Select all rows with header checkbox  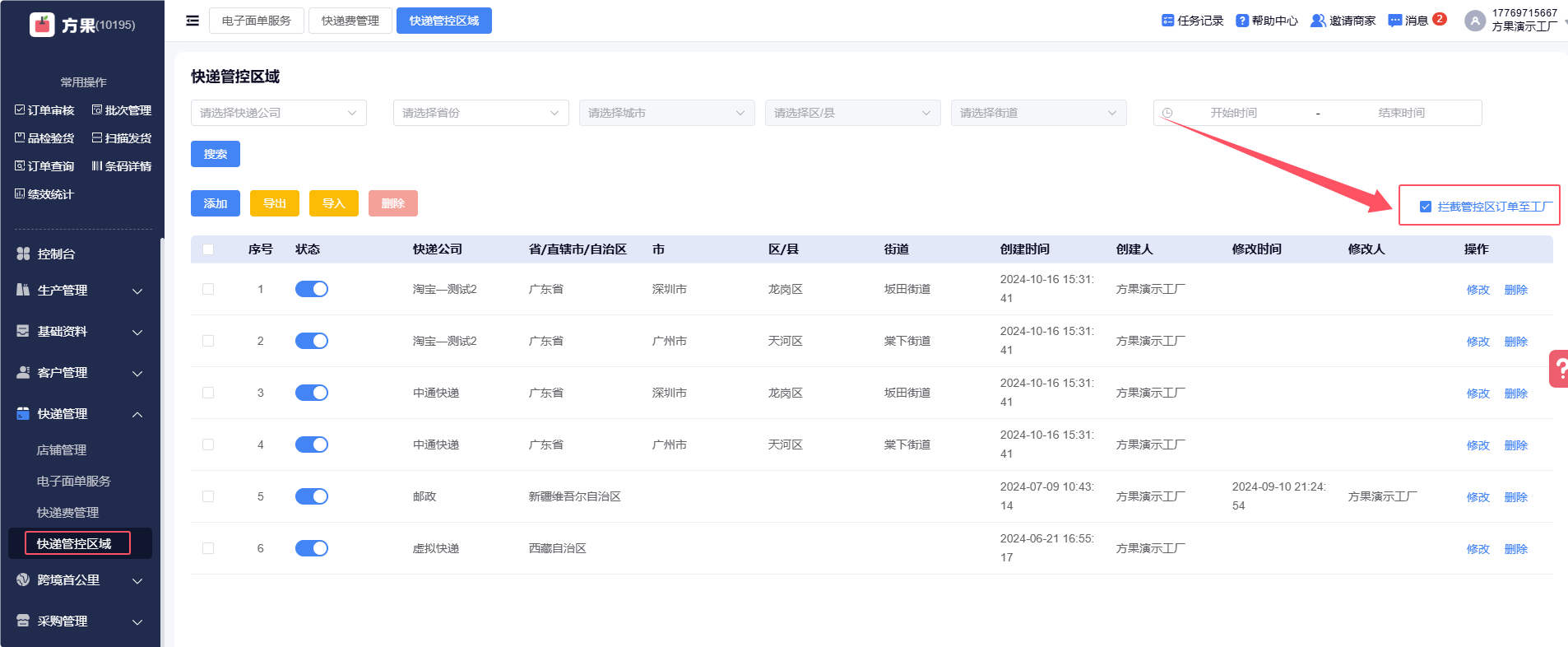pyautogui.click(x=208, y=249)
